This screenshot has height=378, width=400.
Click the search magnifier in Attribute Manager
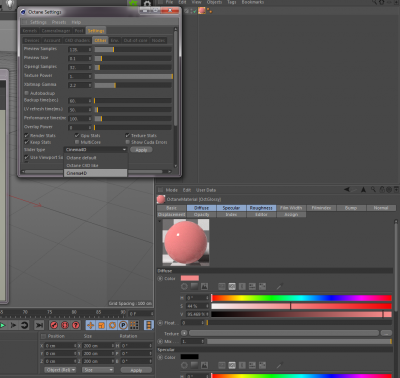coord(373,190)
